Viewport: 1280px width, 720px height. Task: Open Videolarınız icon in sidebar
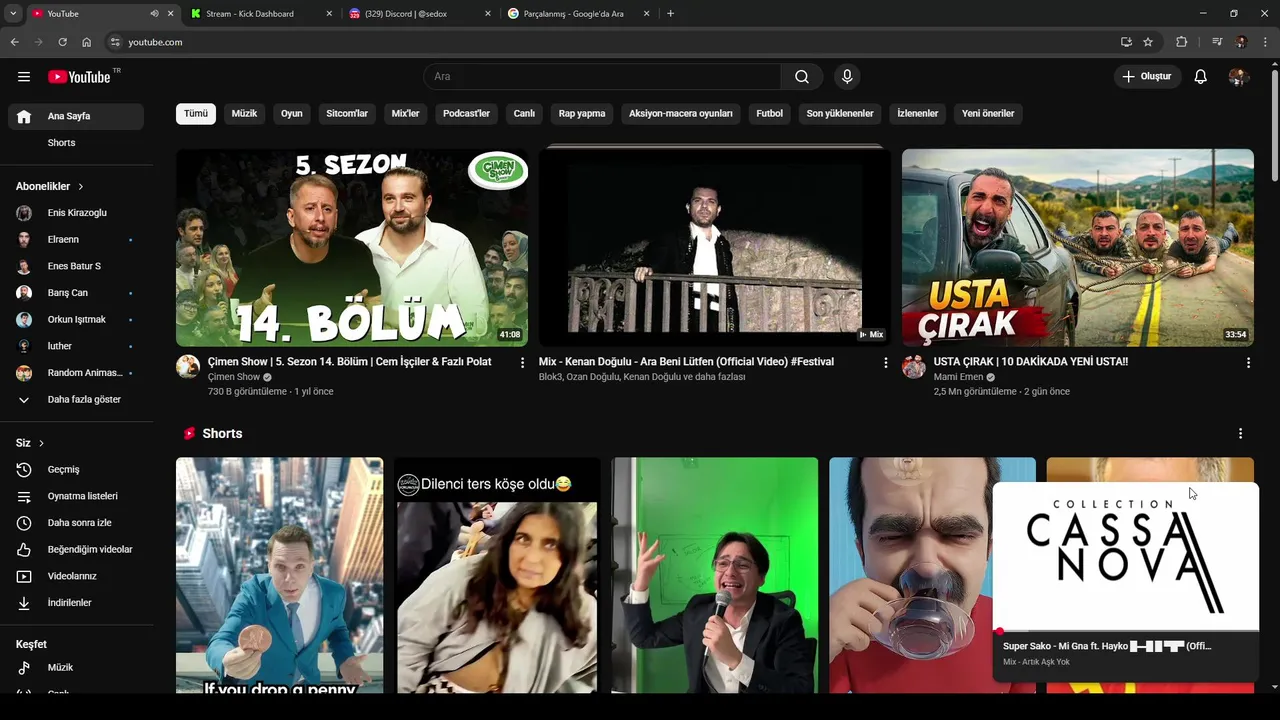24,576
